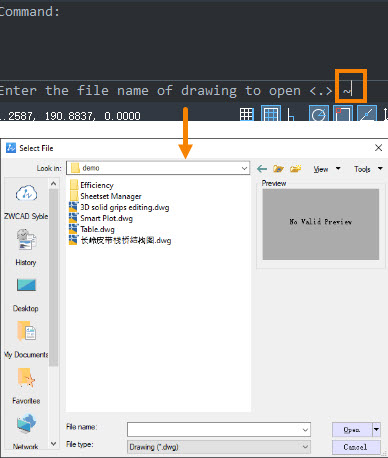Viewport: 388px width, 458px height.
Task: Open the Open button's arrow dropdown
Action: [x=376, y=430]
